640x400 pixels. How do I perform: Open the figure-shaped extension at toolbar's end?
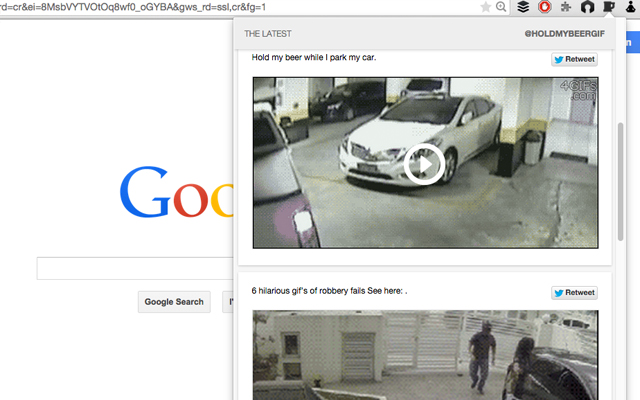click(631, 7)
